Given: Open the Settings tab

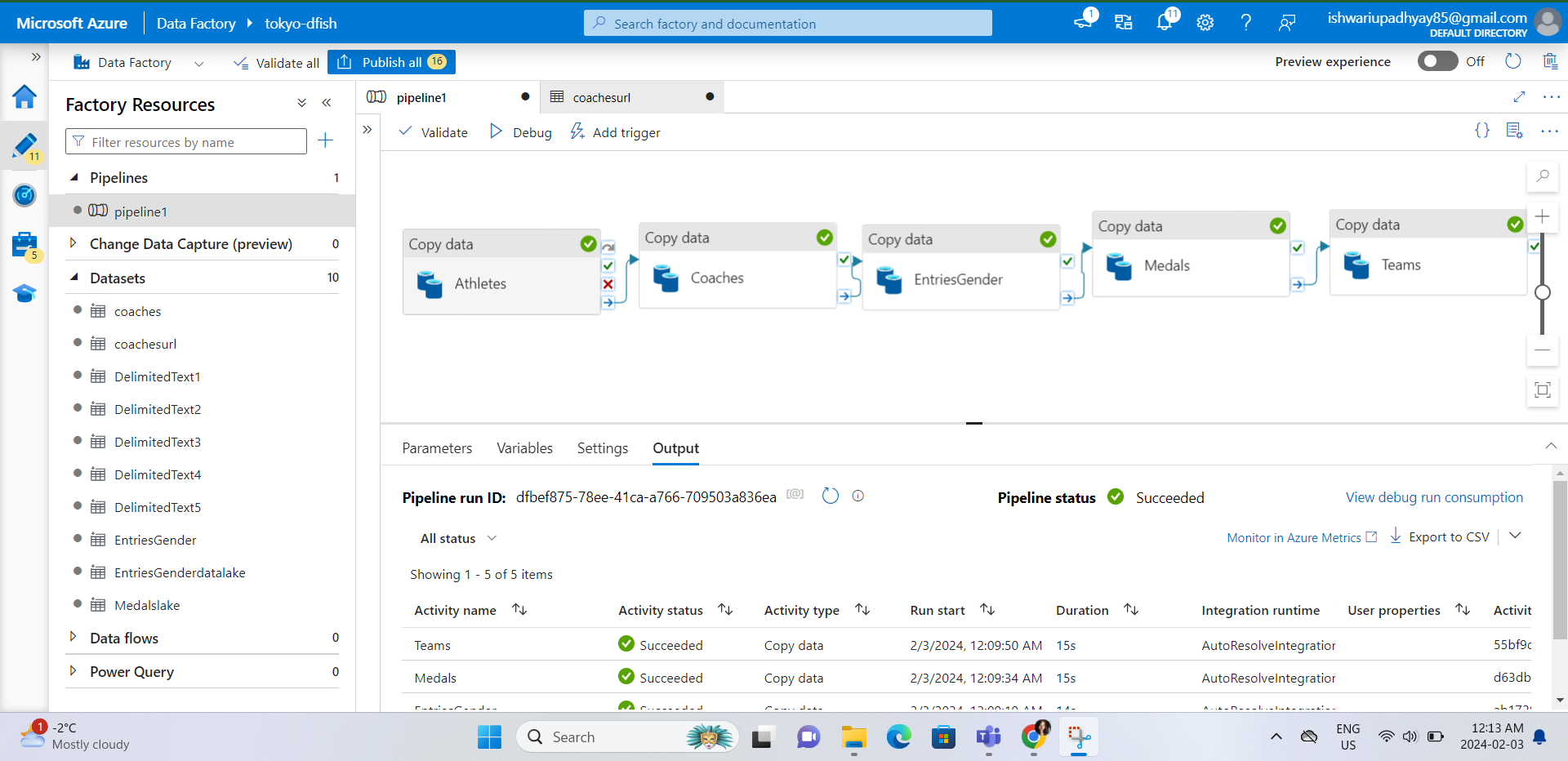Looking at the screenshot, I should [603, 448].
